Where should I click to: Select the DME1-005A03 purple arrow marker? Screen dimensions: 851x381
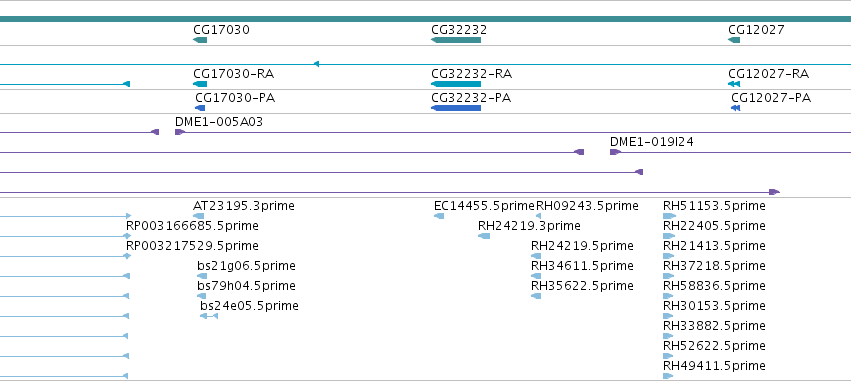(180, 132)
